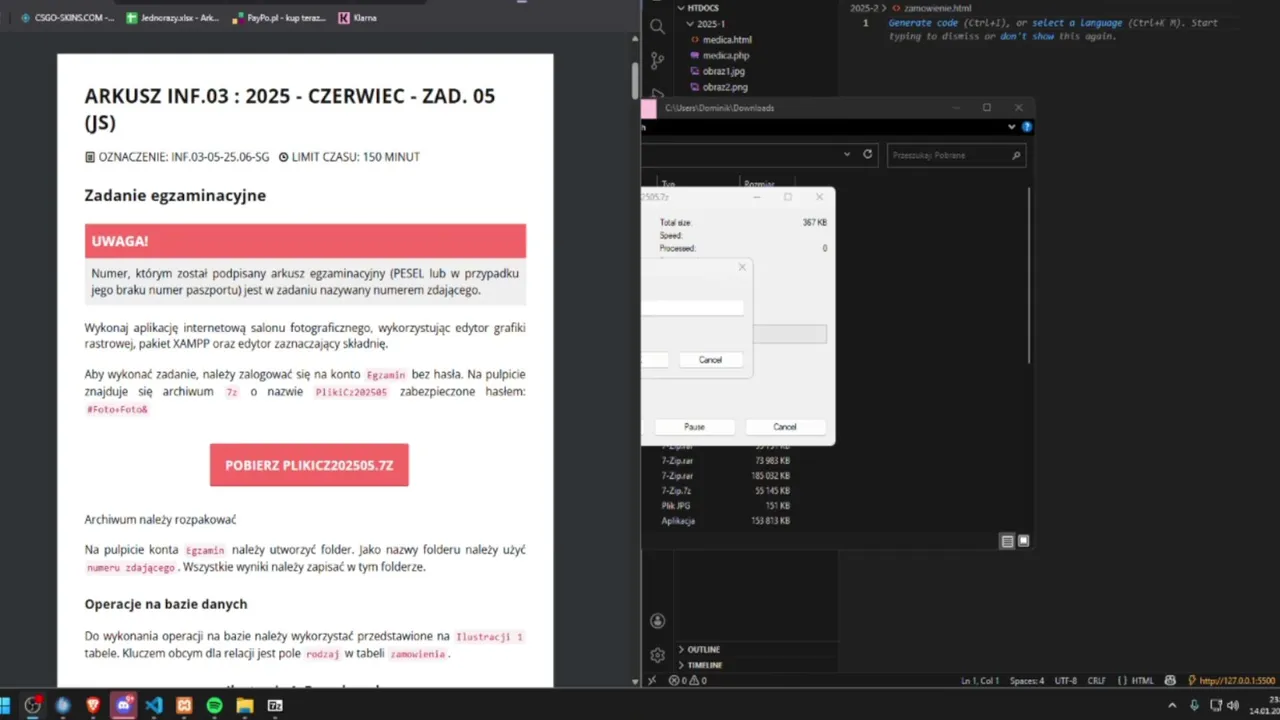Open the errors and warnings status indicator

[688, 680]
